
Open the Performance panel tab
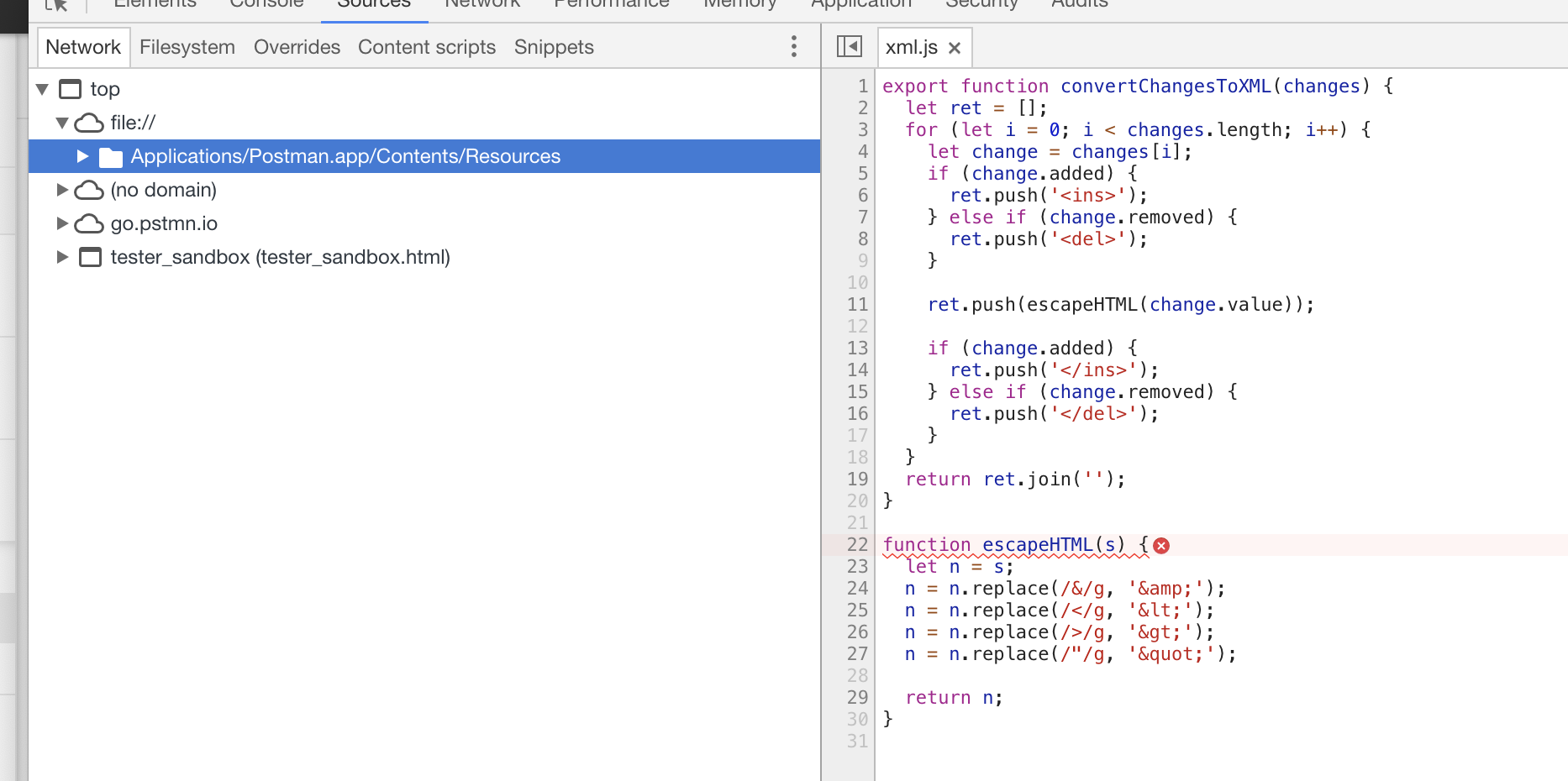612,5
